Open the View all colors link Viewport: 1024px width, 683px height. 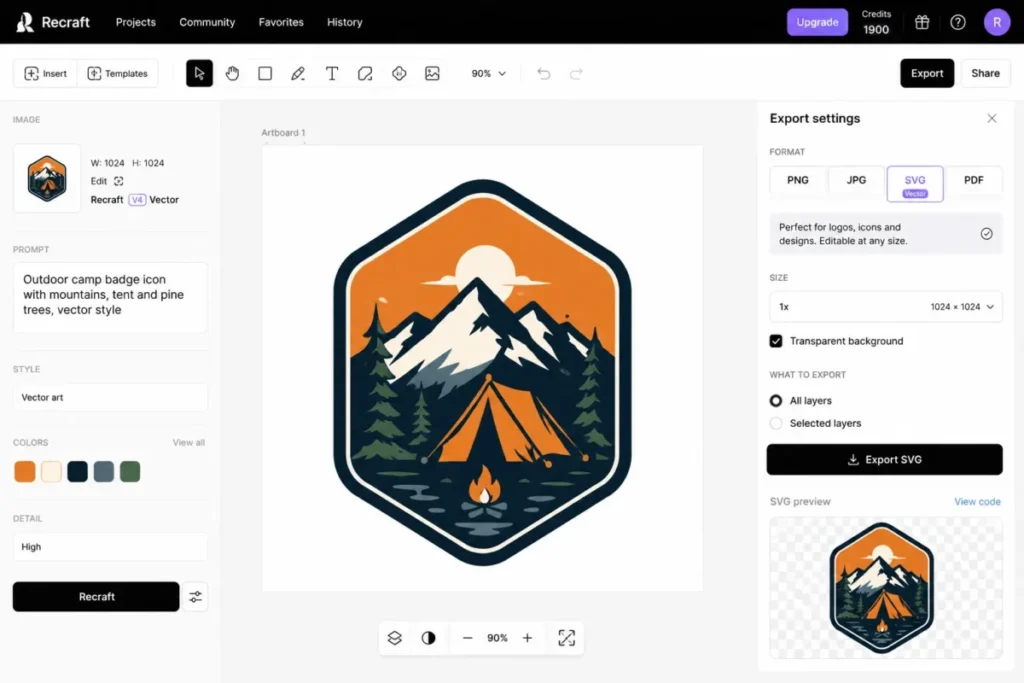[x=189, y=443]
